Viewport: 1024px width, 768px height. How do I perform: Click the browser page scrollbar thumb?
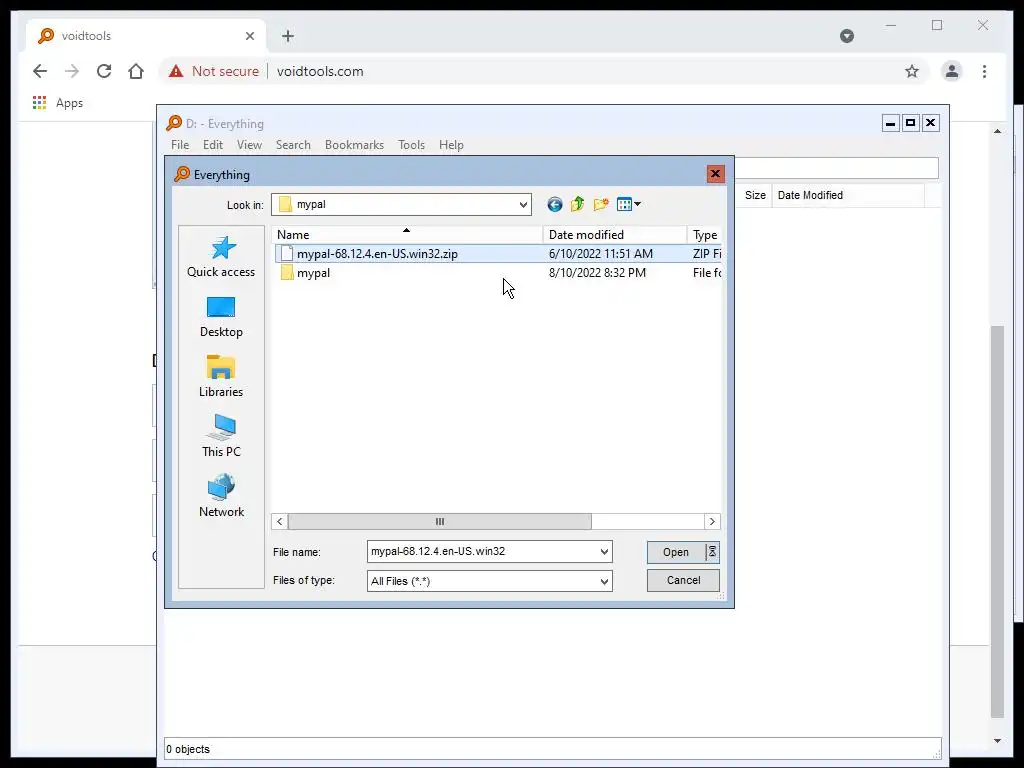point(997,521)
